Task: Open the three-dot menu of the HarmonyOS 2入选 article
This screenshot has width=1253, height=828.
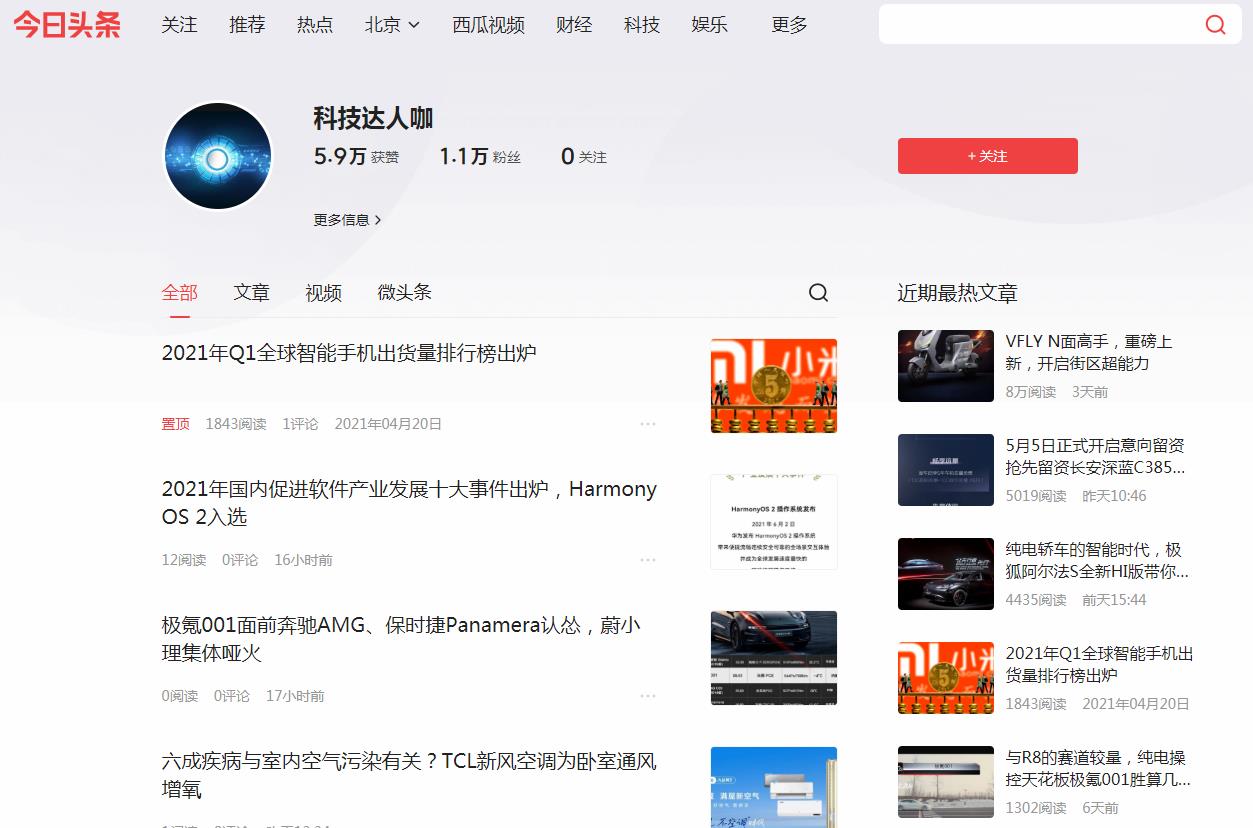Action: (648, 560)
